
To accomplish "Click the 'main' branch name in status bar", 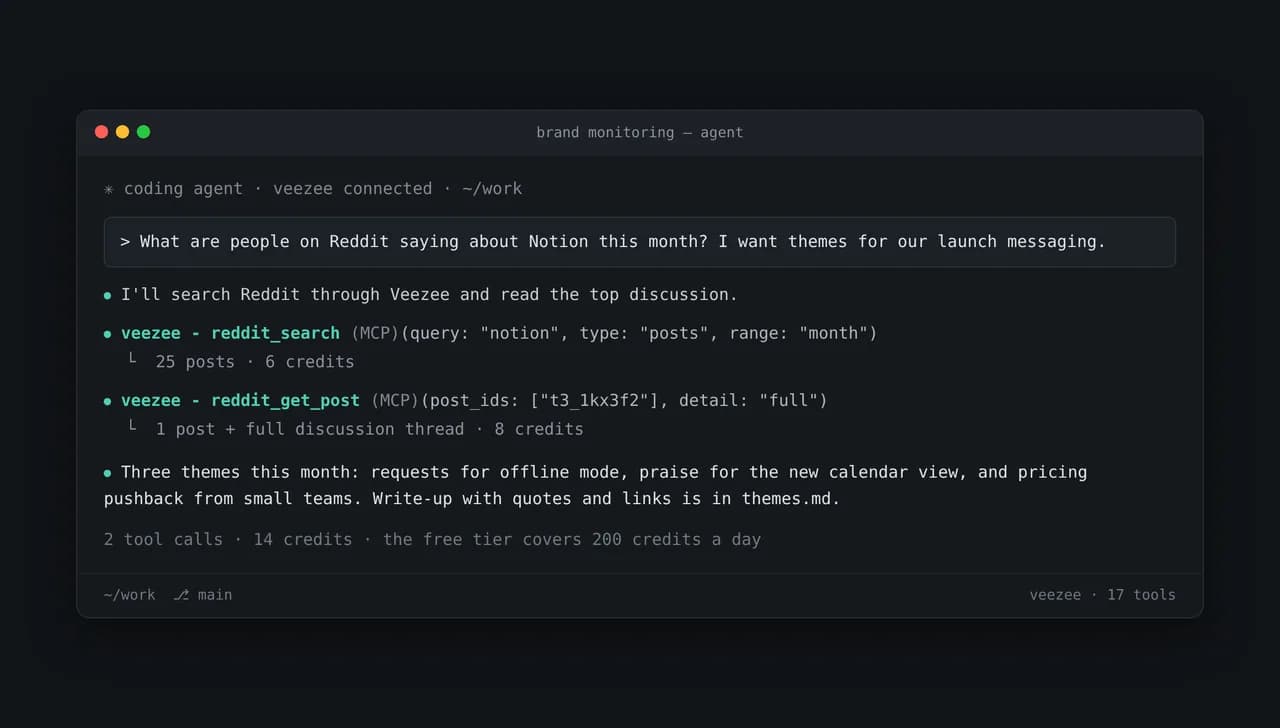I will [215, 595].
